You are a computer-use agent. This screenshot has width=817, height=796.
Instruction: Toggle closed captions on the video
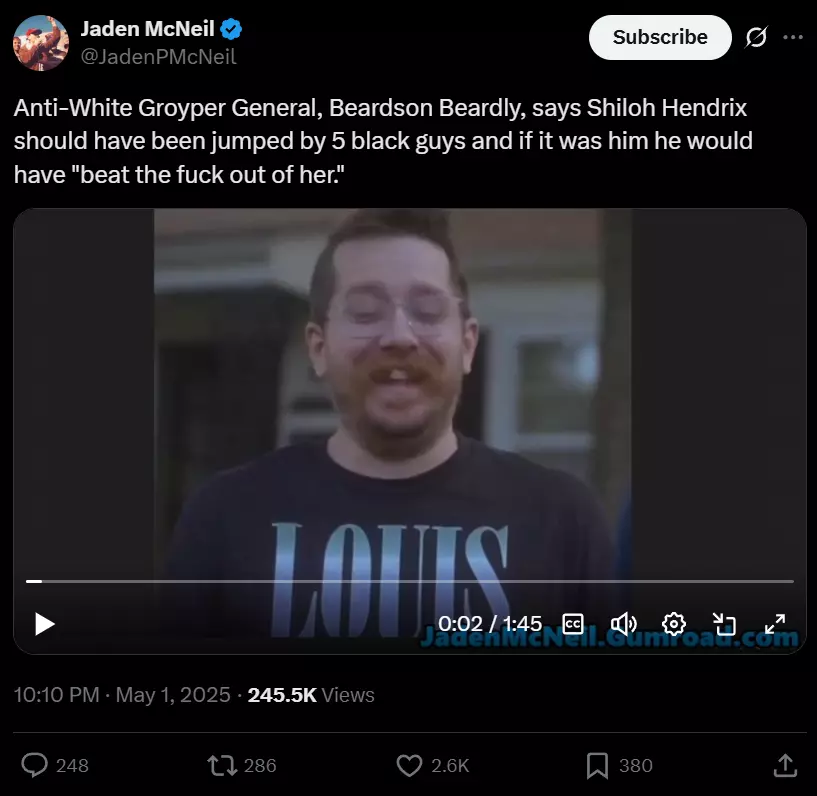[573, 624]
